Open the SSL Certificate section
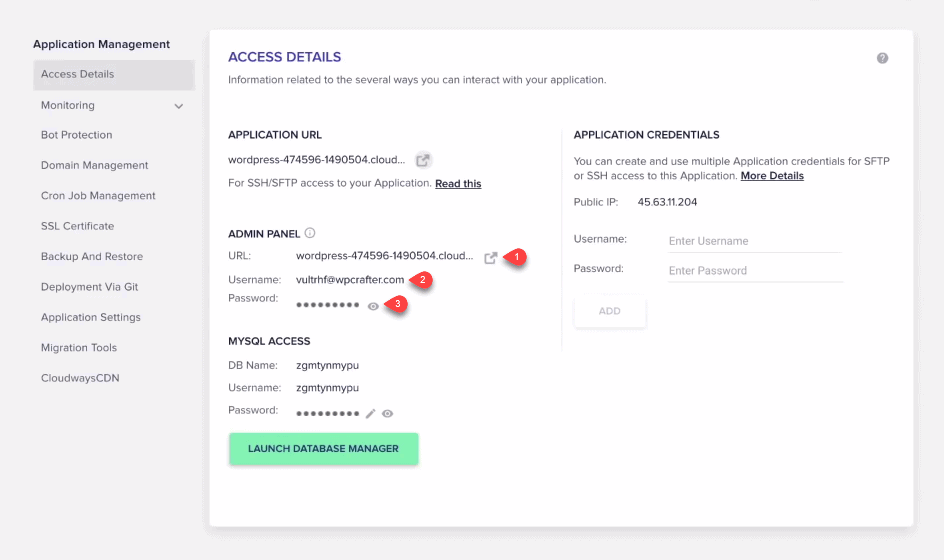This screenshot has height=560, width=944. tap(78, 226)
